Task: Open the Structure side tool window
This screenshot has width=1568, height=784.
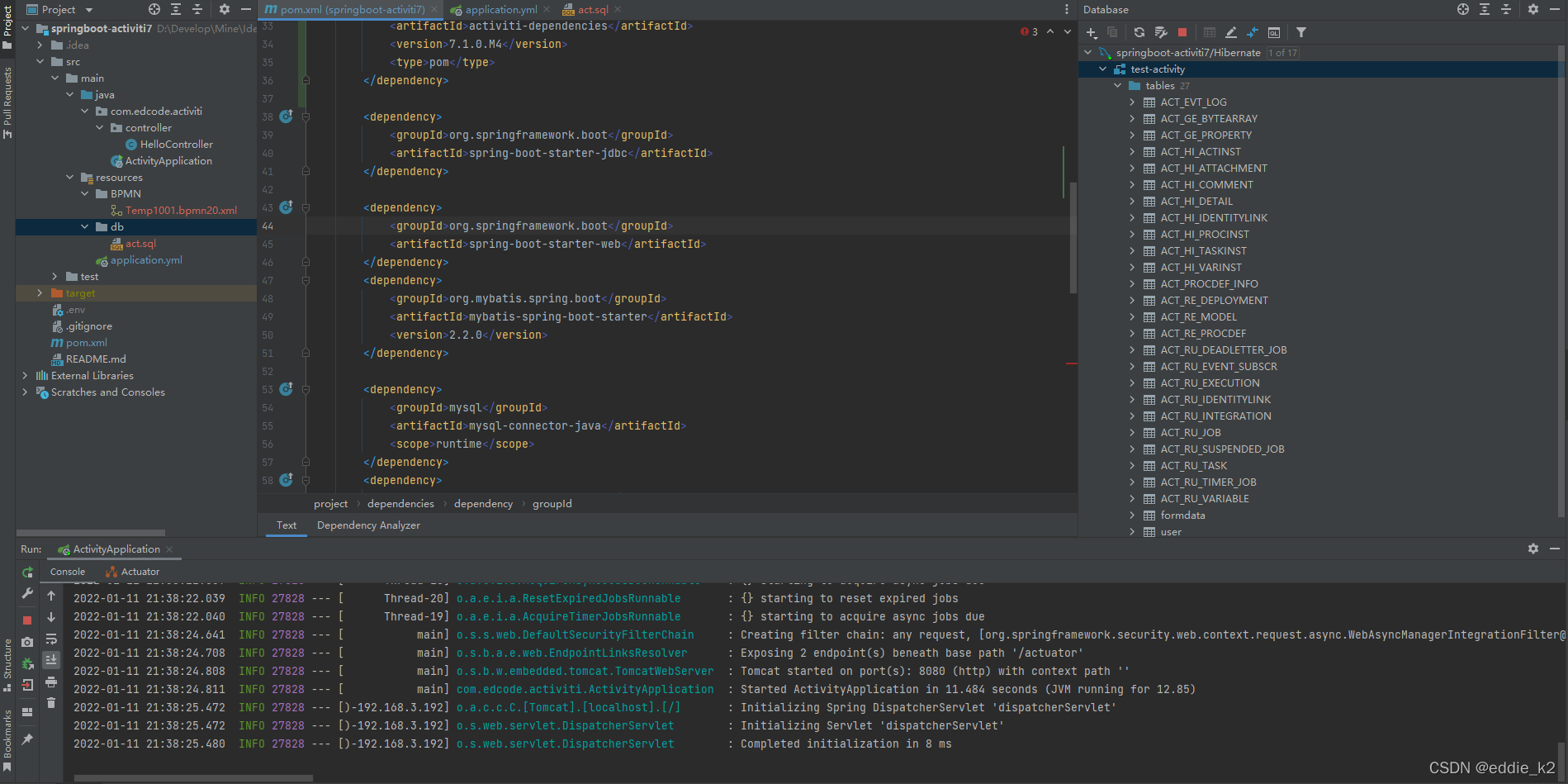Action: pos(7,663)
